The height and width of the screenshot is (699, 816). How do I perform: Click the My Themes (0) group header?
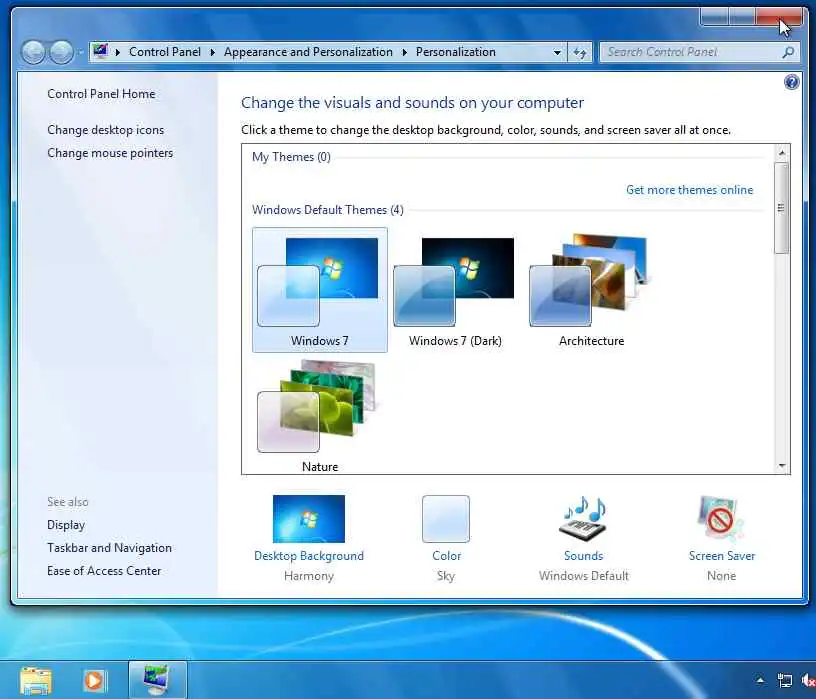point(291,157)
